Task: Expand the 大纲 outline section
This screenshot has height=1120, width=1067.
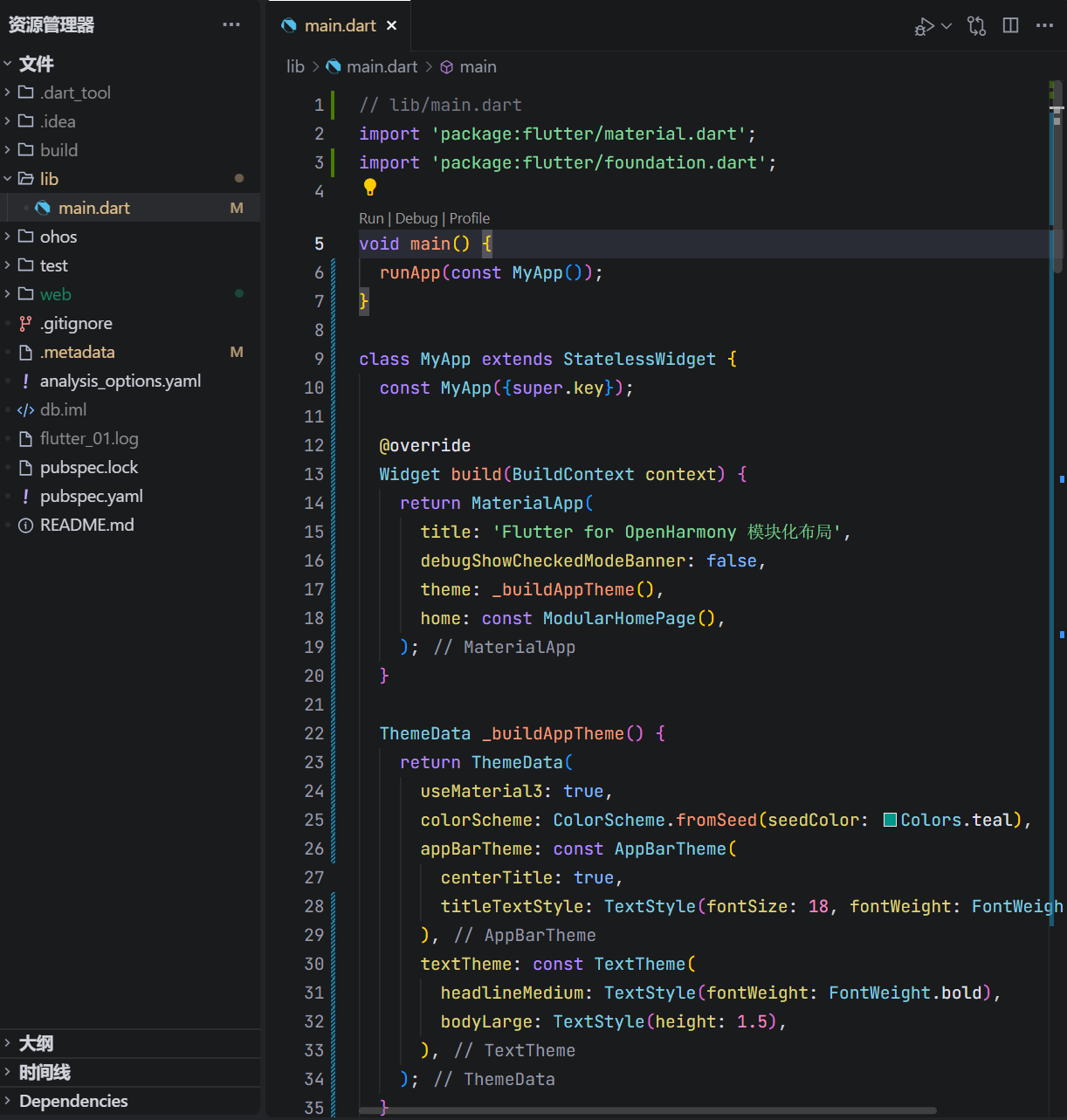Action: click(x=130, y=1043)
